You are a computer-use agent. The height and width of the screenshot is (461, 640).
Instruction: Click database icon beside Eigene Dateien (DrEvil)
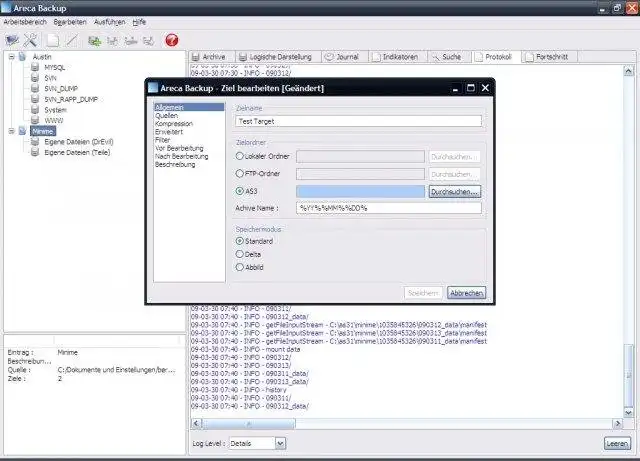(x=35, y=141)
